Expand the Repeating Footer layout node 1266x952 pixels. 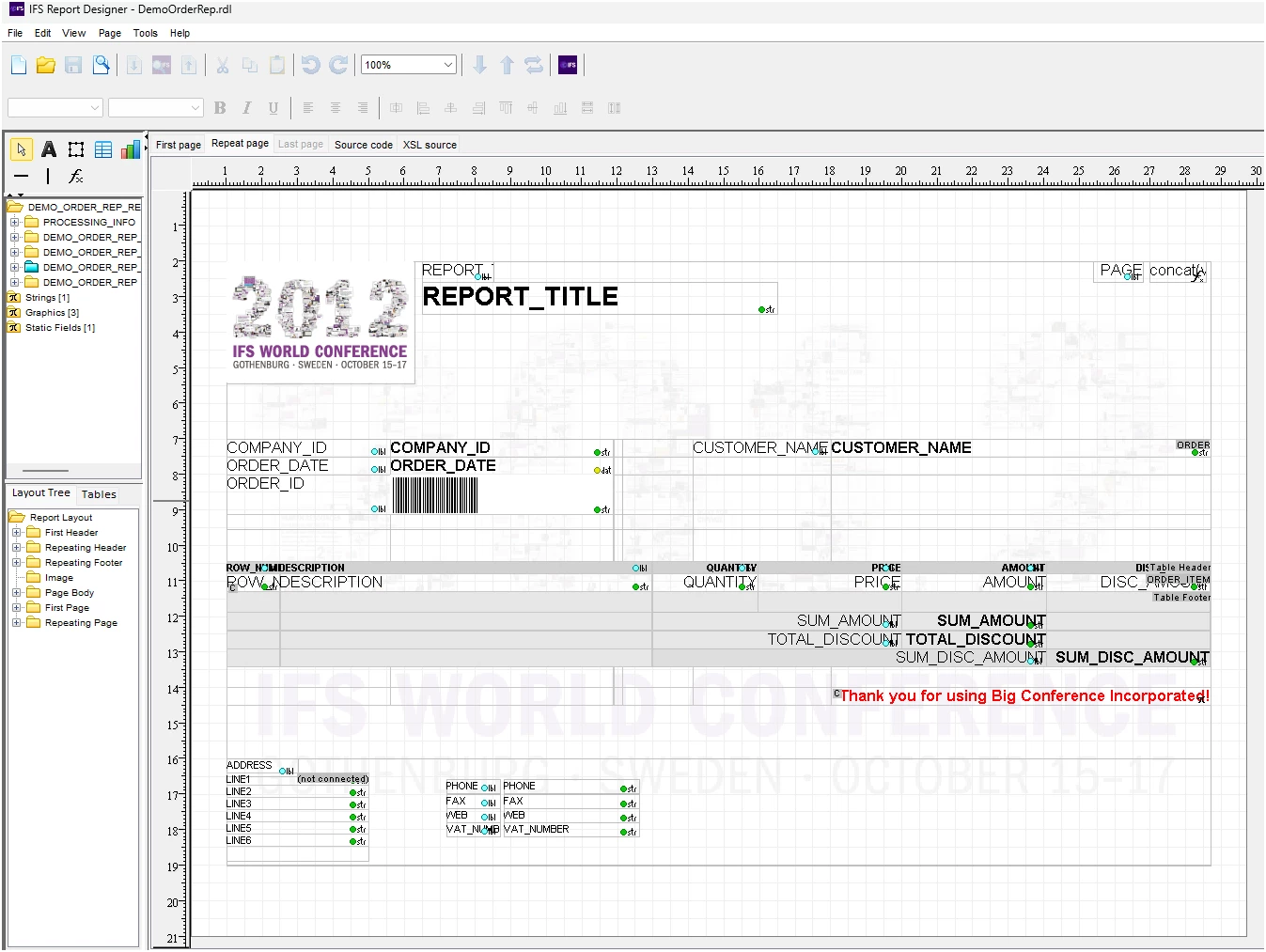[16, 563]
